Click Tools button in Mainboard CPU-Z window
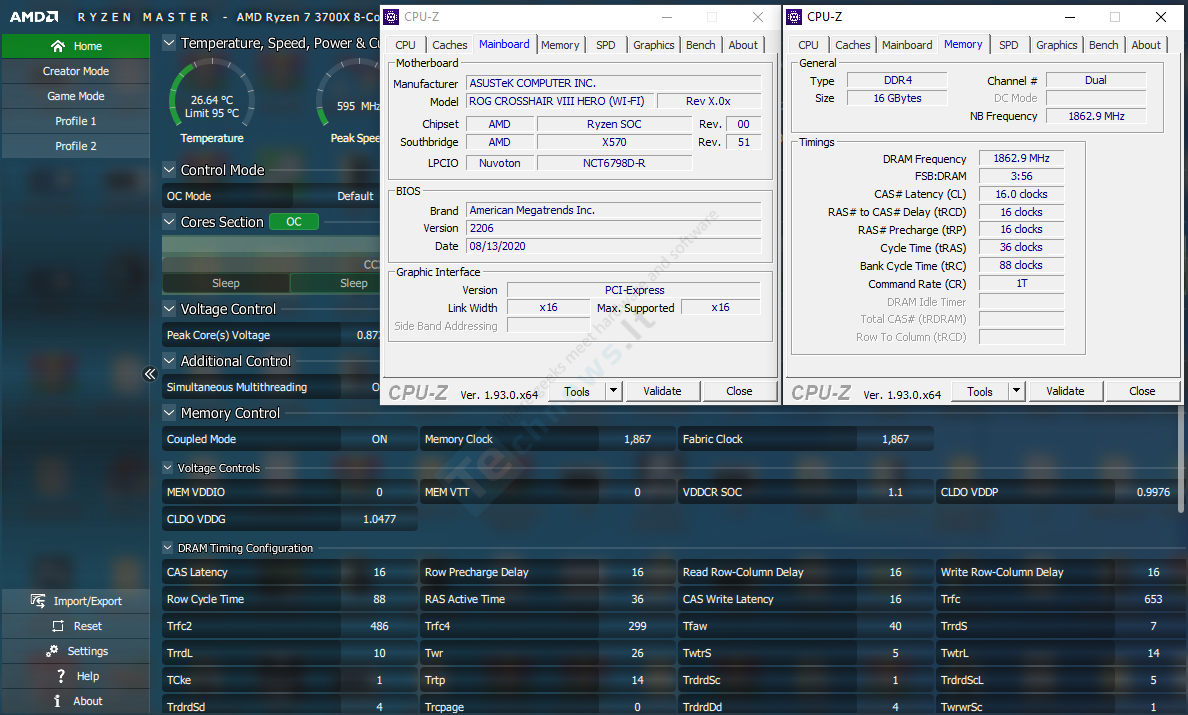1188x715 pixels. pos(577,391)
